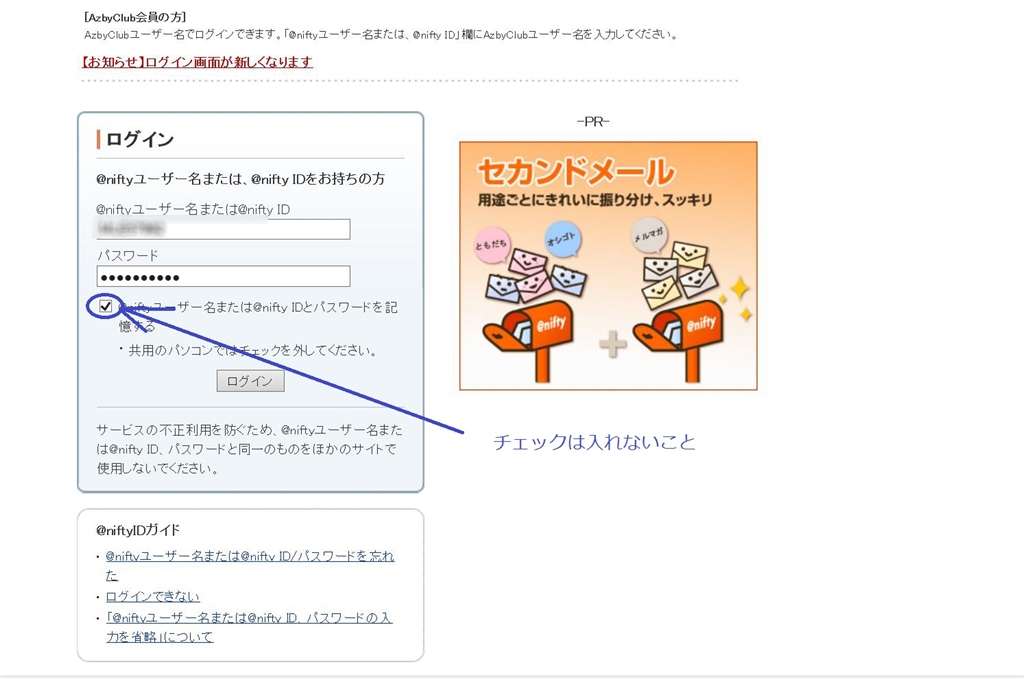This screenshot has height=679, width=1024.
Task: Open the forgot @nifty ID/password link
Action: click(250, 565)
